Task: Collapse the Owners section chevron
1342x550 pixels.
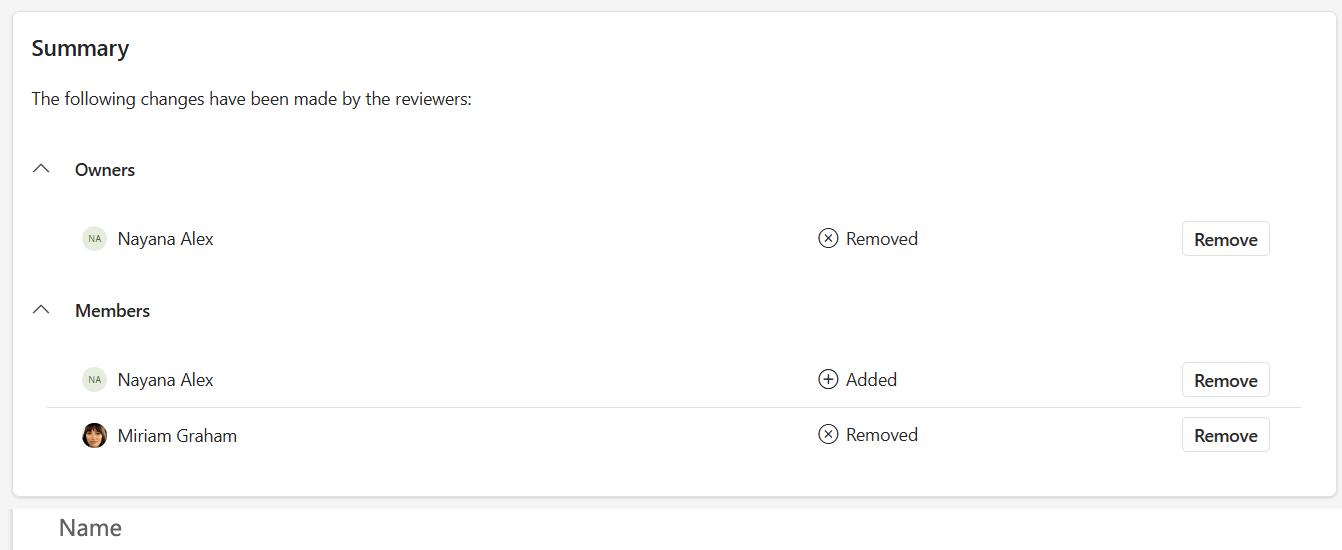Action: (x=41, y=169)
